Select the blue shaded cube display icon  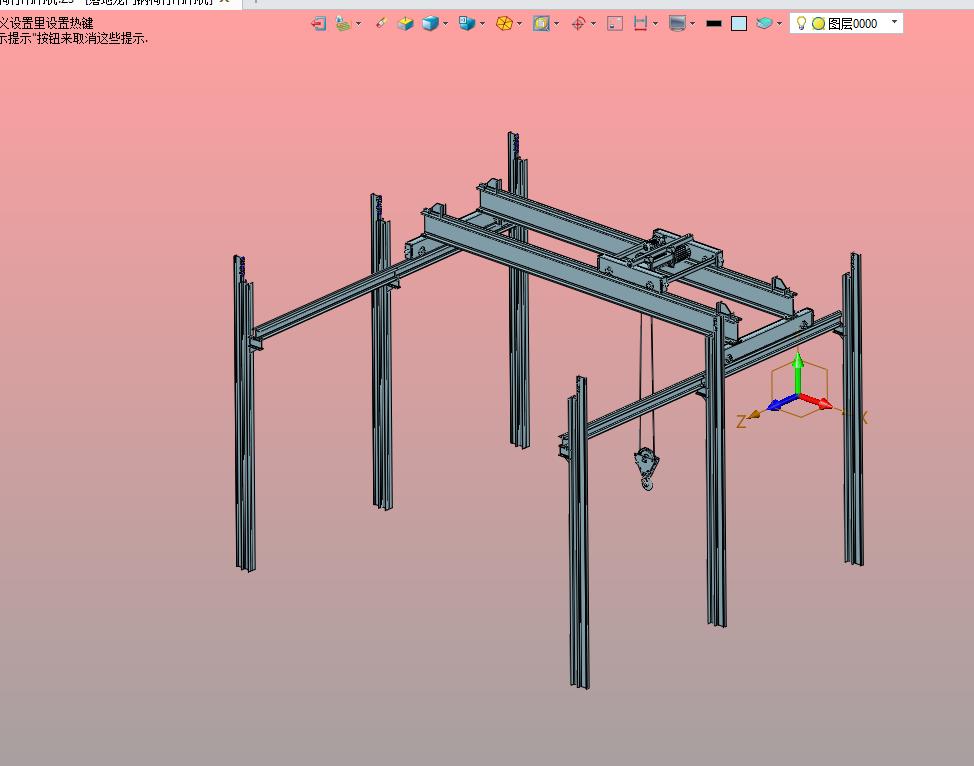[x=430, y=23]
